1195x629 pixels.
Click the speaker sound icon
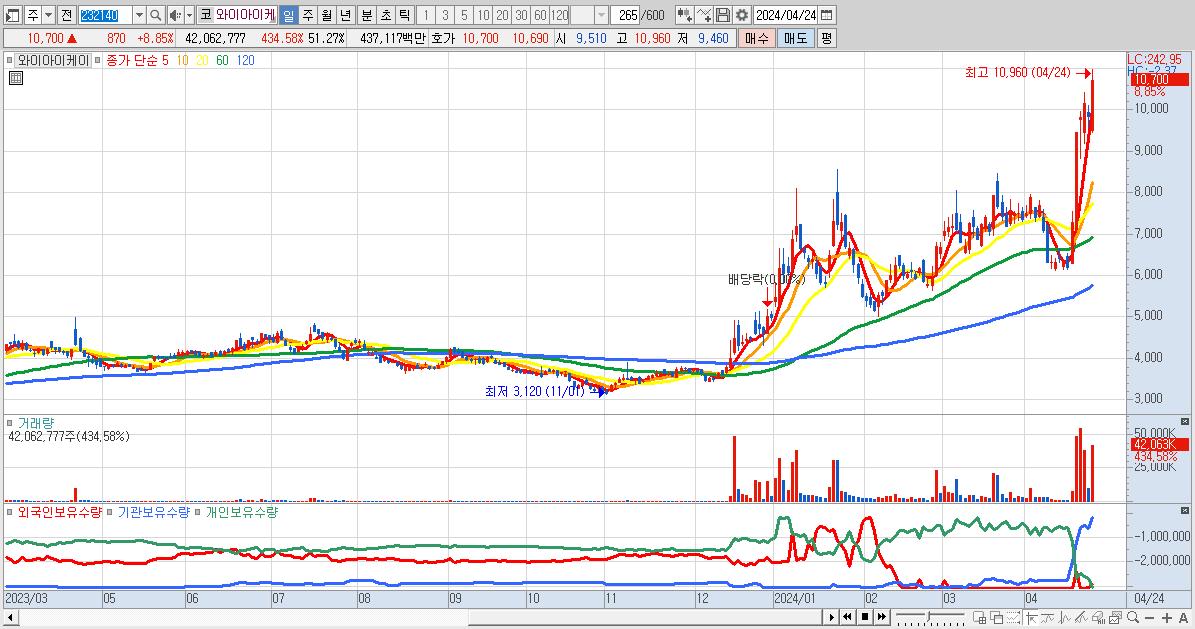click(x=175, y=15)
